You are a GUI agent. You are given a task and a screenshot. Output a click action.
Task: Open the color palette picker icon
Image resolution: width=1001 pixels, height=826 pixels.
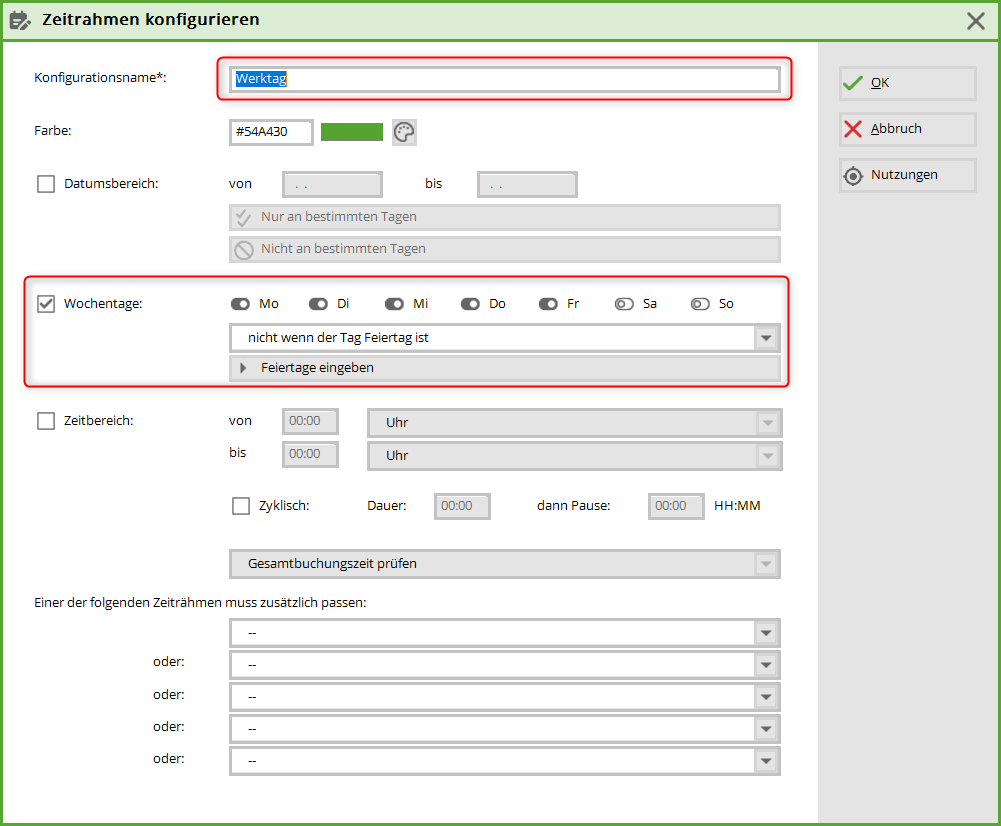click(x=404, y=132)
